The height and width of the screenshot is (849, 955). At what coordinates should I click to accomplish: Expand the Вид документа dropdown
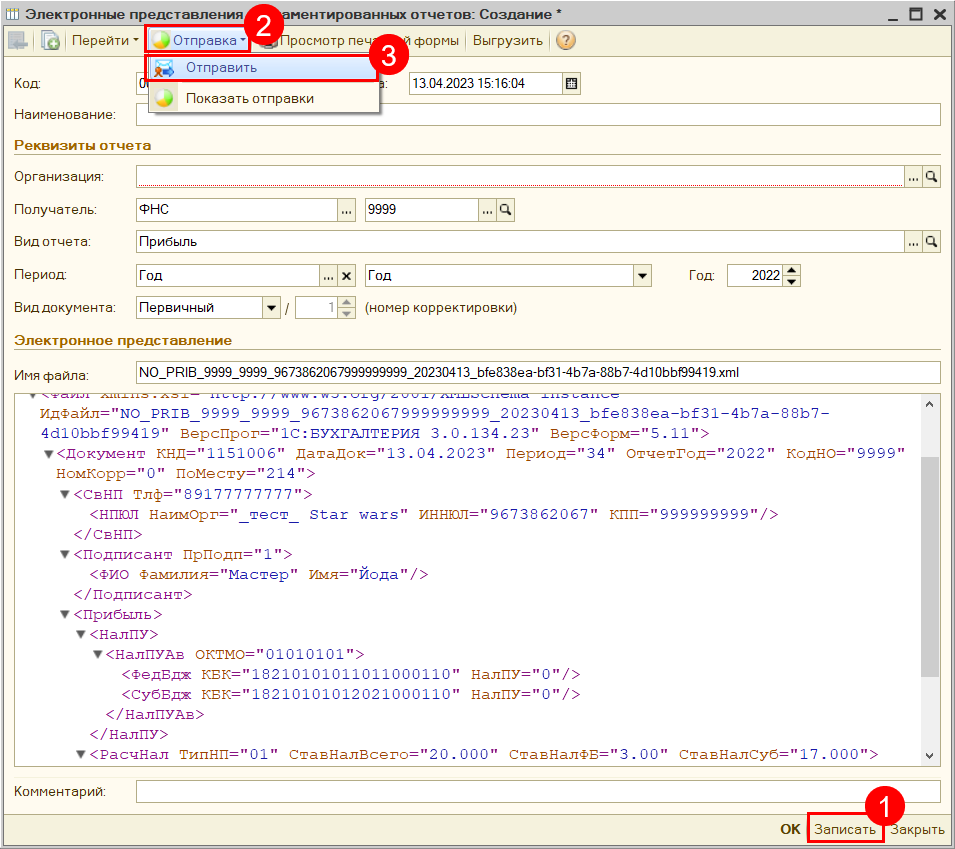[x=271, y=308]
